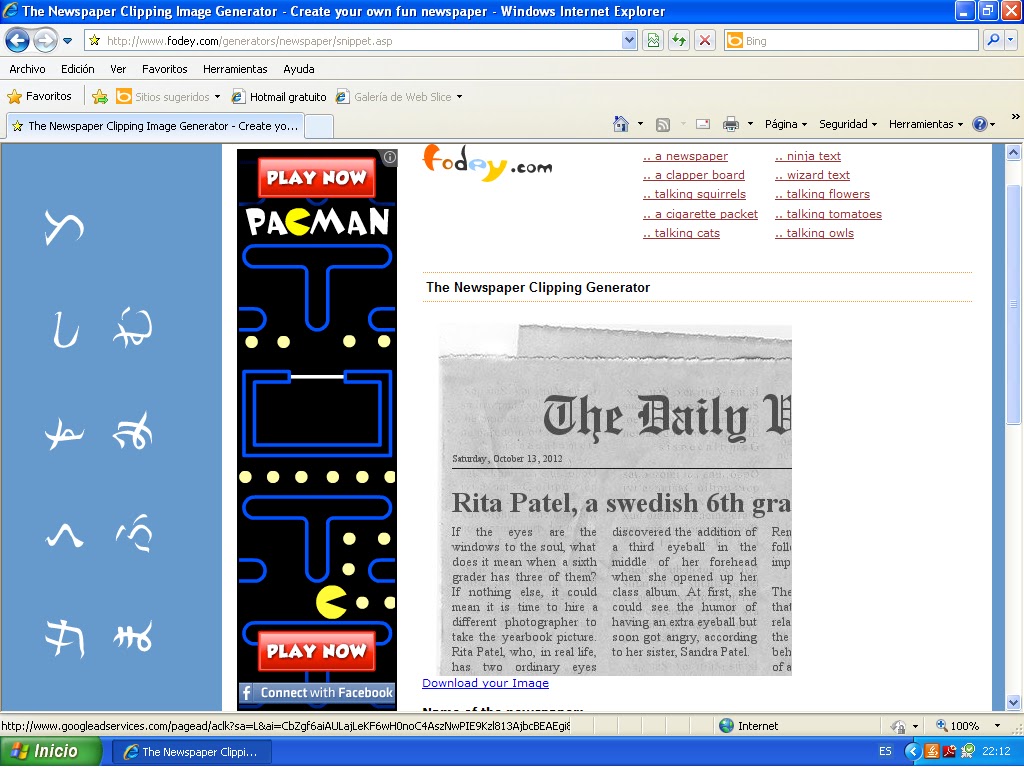The width and height of the screenshot is (1024, 768).
Task: Open the 'ninja text' link
Action: [808, 156]
